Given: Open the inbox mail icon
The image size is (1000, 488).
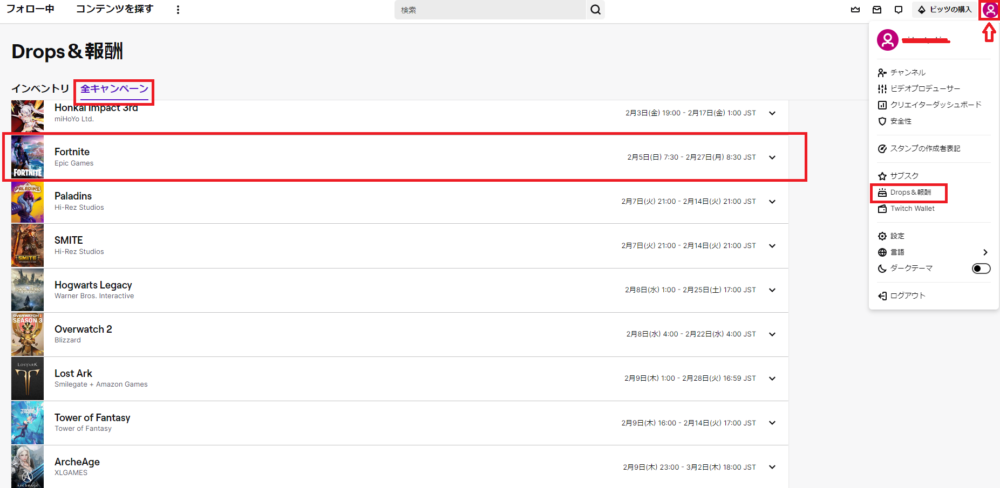Looking at the screenshot, I should tap(877, 10).
